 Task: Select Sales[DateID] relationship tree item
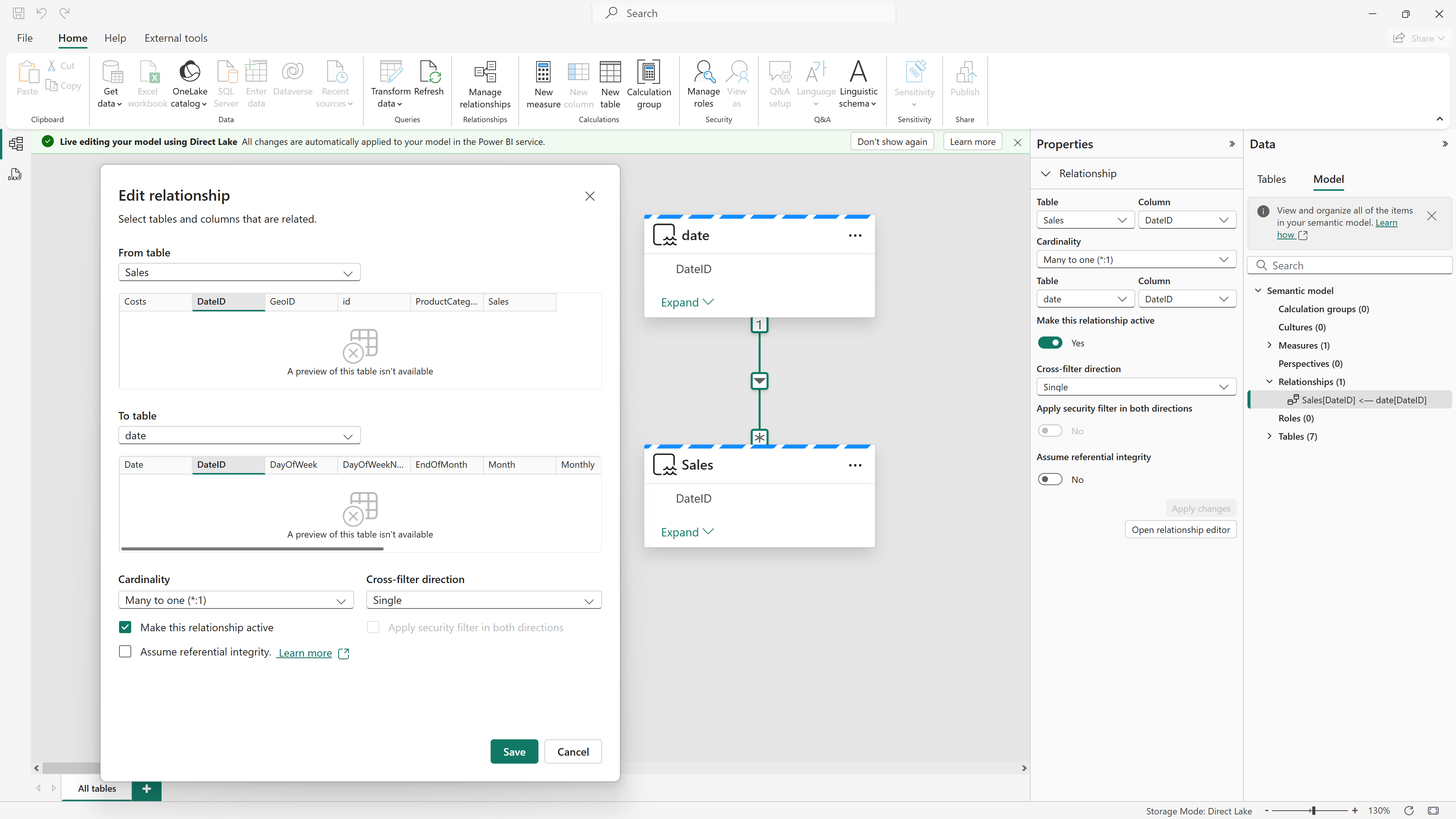pos(1349,400)
